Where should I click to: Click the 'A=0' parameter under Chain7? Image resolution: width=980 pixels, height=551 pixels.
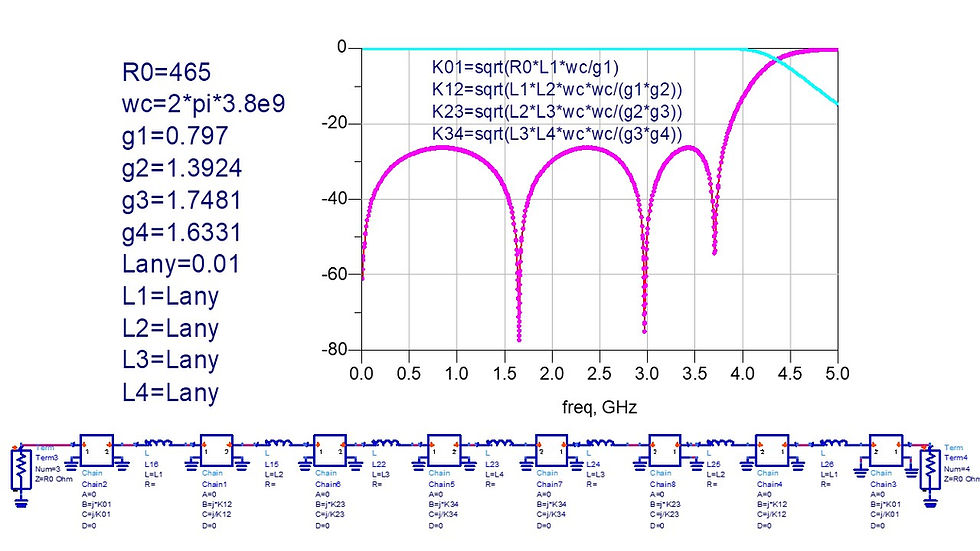coord(544,495)
